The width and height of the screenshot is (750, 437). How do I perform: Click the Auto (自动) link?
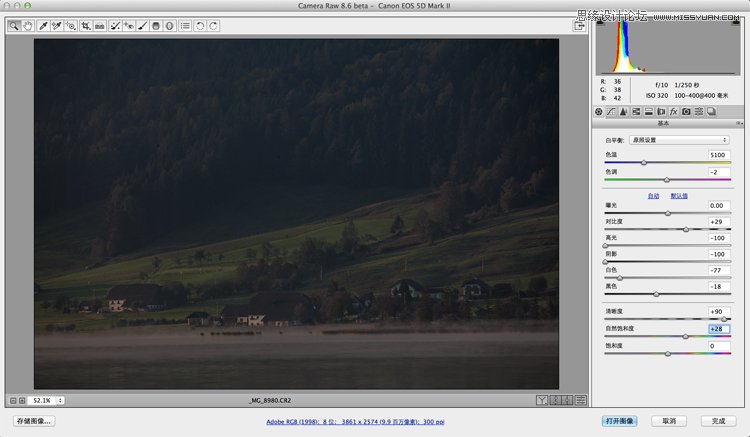653,196
